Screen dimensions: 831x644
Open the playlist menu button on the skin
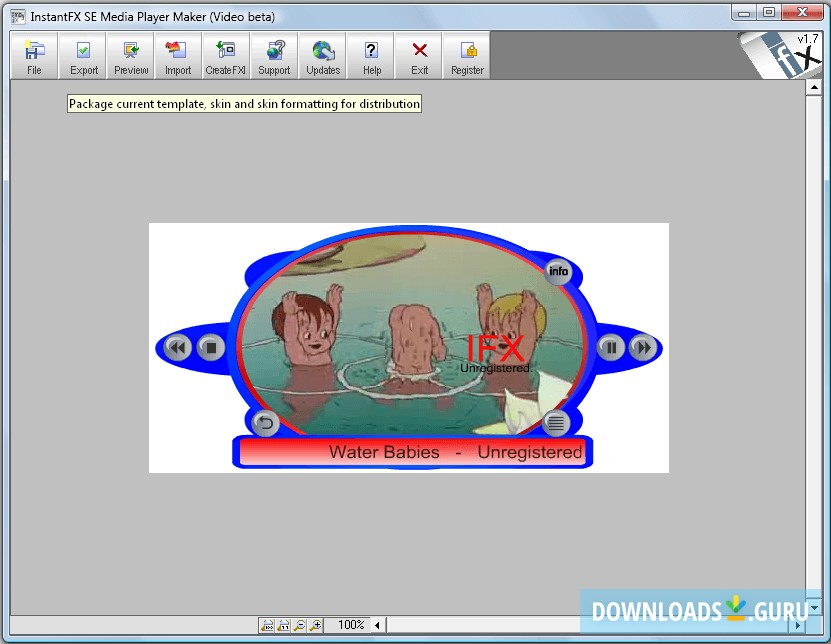[556, 423]
